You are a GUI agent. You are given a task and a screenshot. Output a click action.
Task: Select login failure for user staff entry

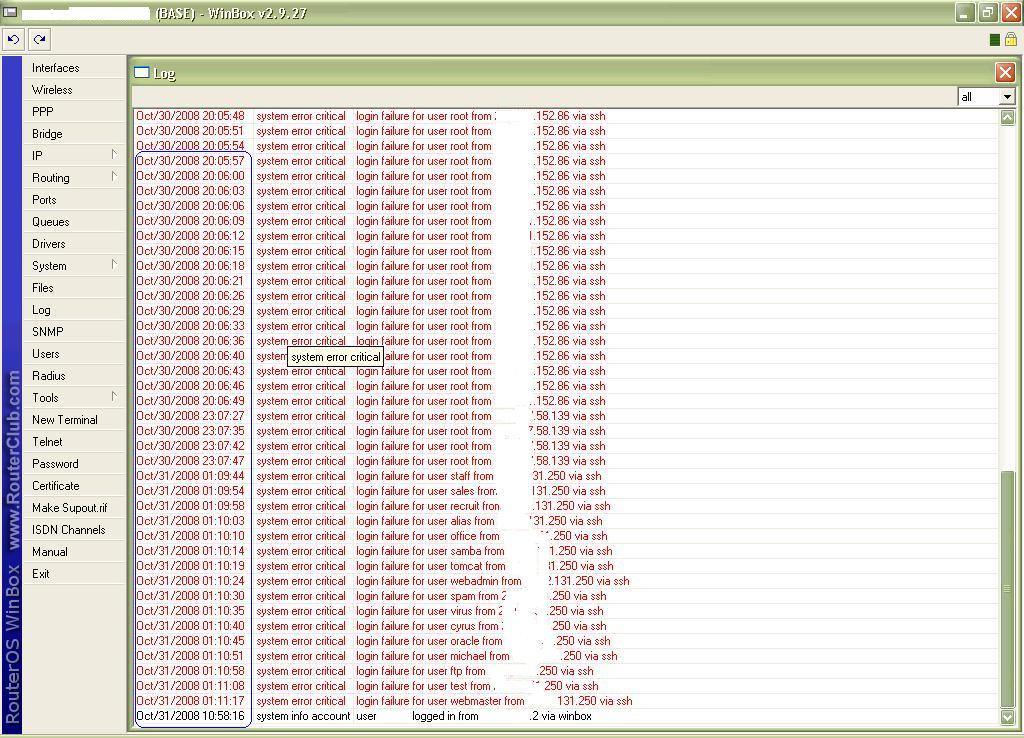566,477
